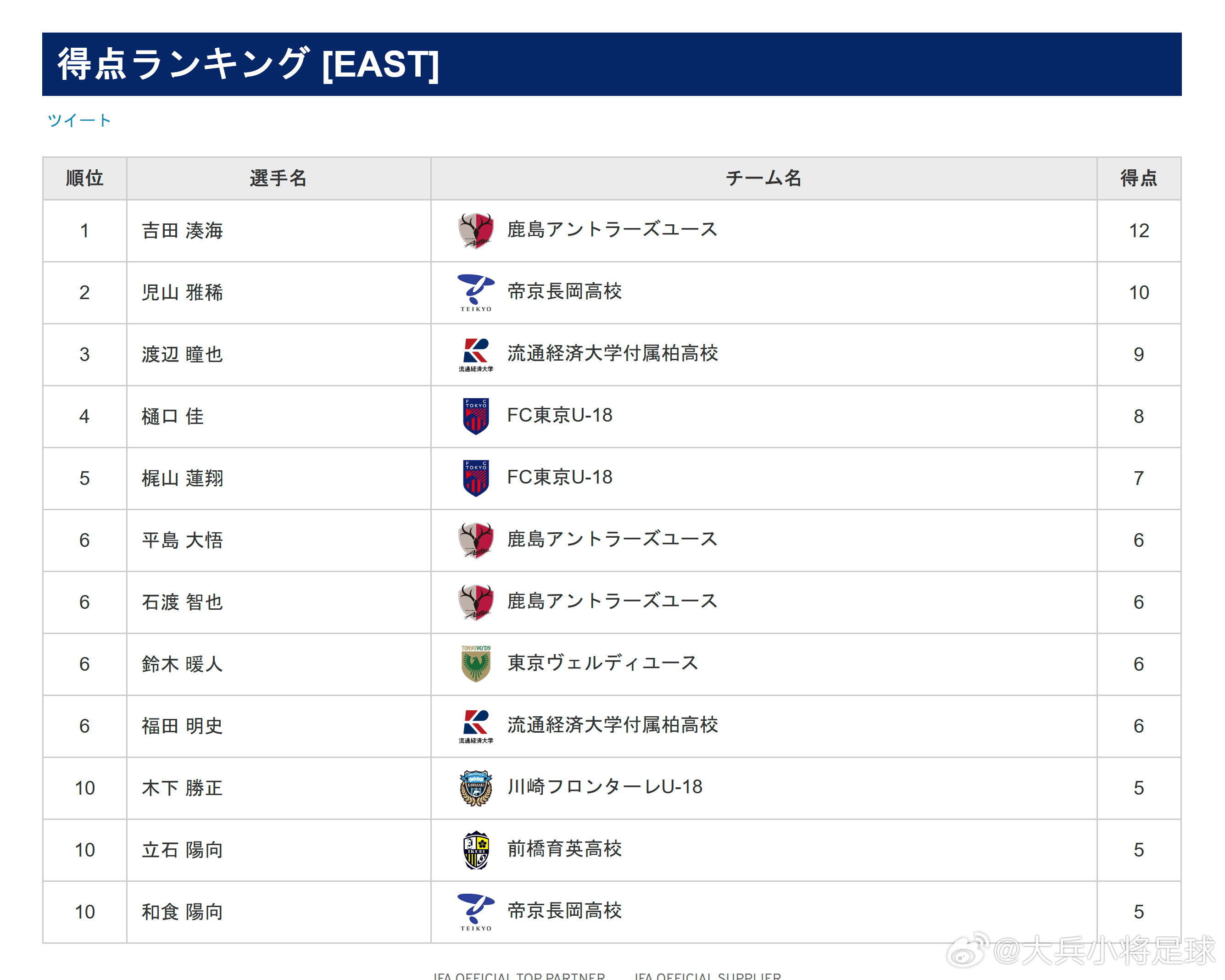Click the ツイート link
The image size is (1225, 980).
(x=79, y=121)
